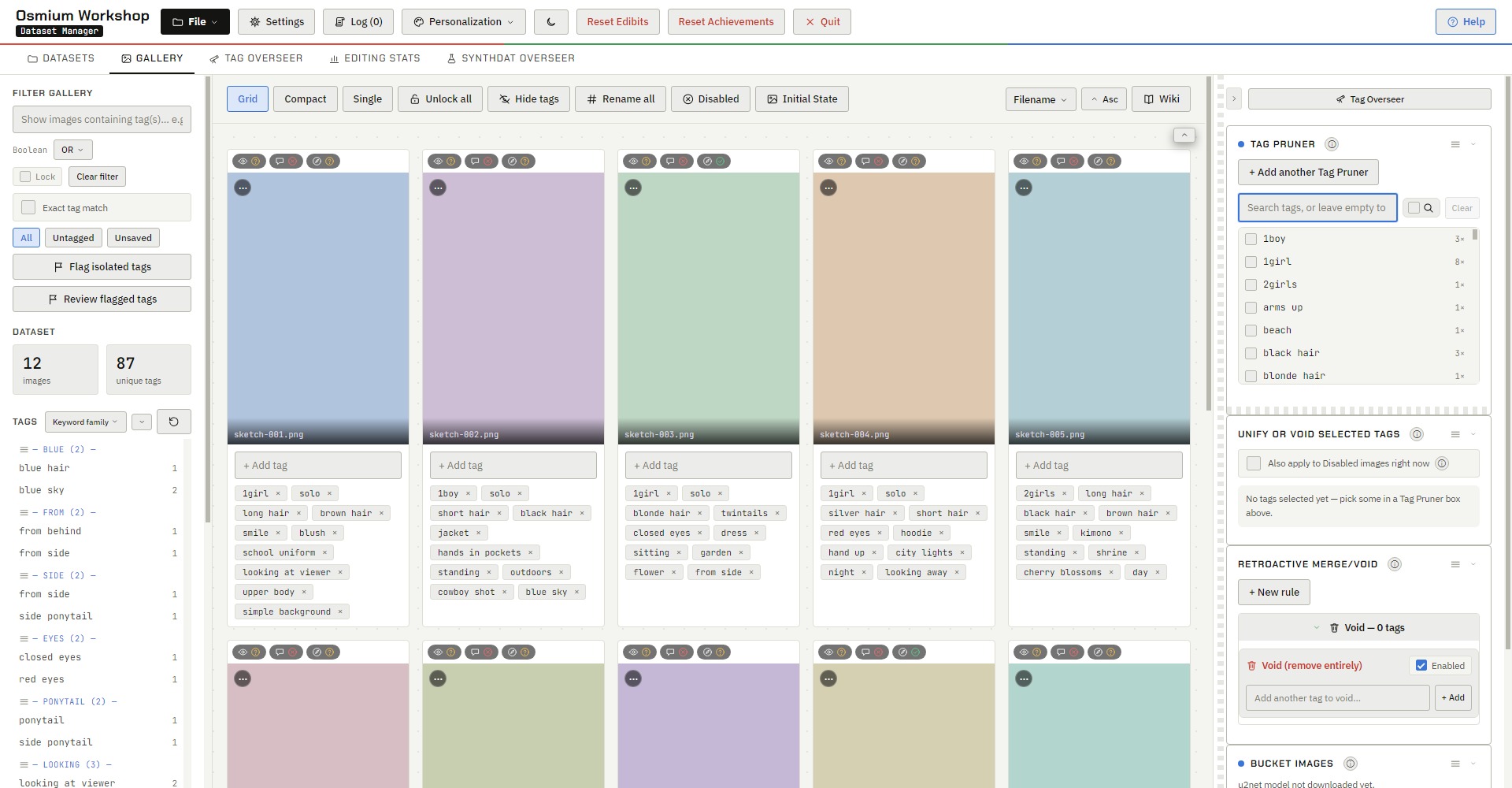Open the File menu dropdown
Viewport: 1512px width, 788px height.
point(195,22)
